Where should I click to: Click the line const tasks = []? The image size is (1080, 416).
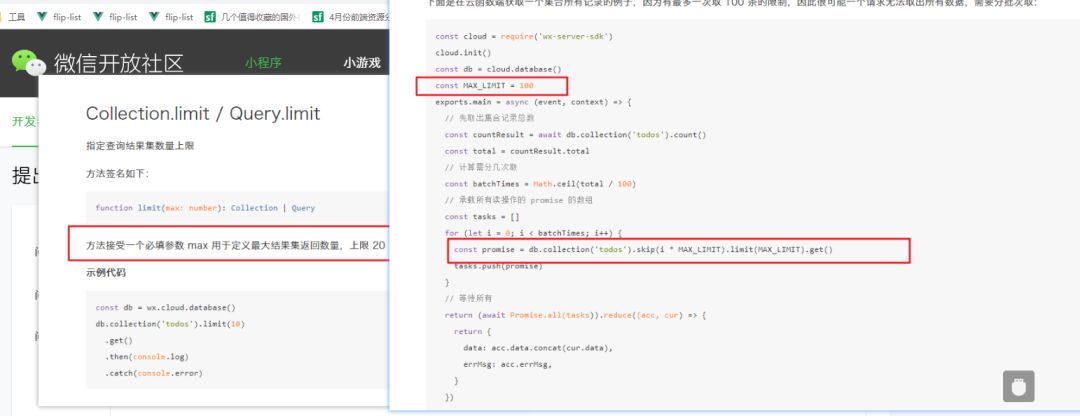[482, 217]
